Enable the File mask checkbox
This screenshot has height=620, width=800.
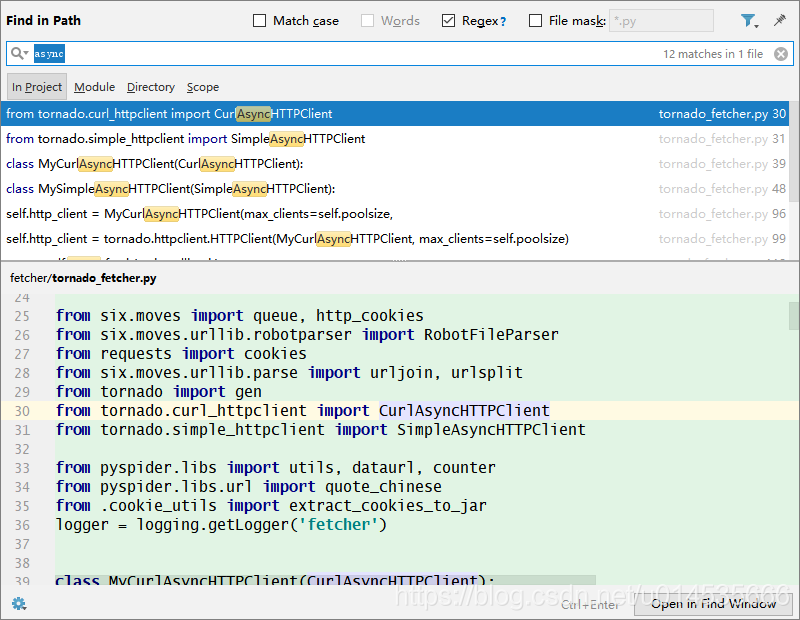point(535,20)
